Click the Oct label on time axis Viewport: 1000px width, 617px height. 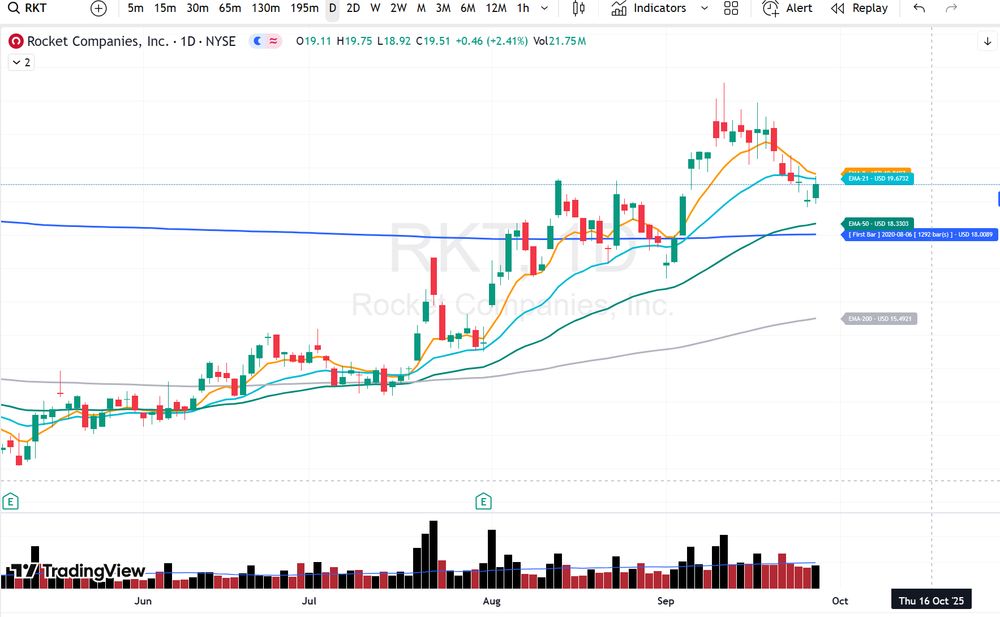[x=840, y=601]
